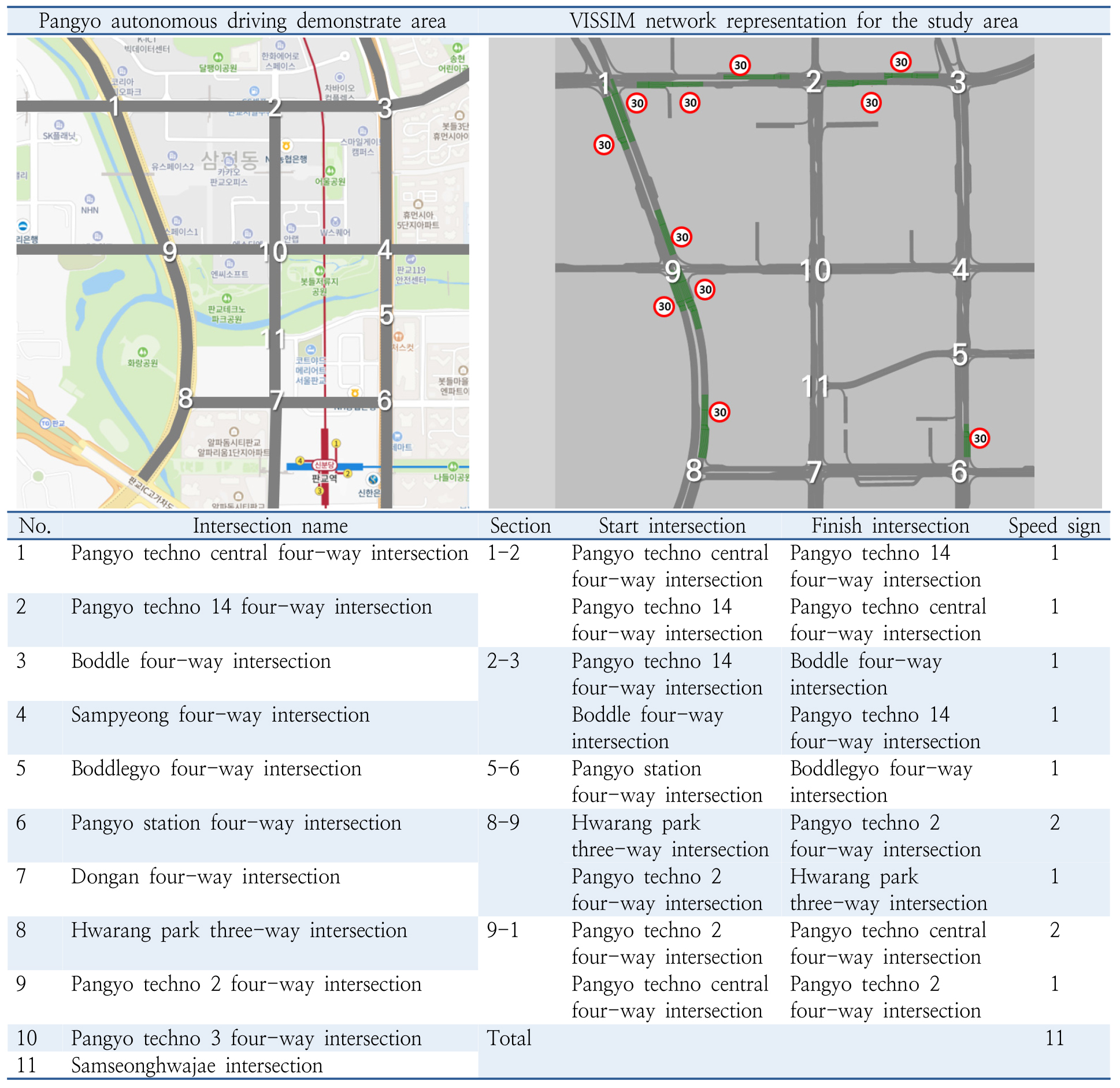Click the 'Pangyo techno 3 four-way intersection' name
The image size is (1120, 1088).
click(246, 1039)
